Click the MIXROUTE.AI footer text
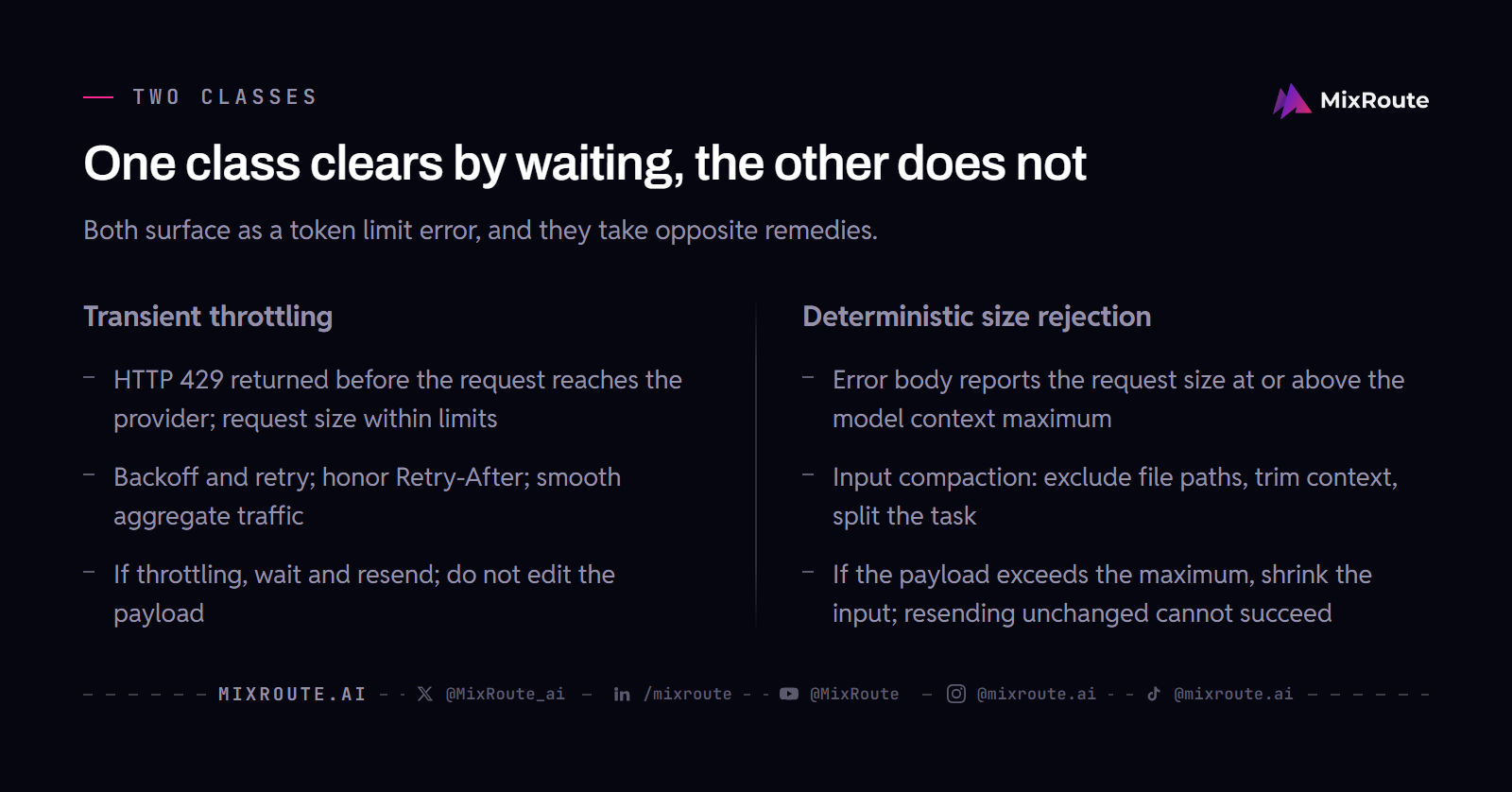The image size is (1512, 792). point(292,694)
